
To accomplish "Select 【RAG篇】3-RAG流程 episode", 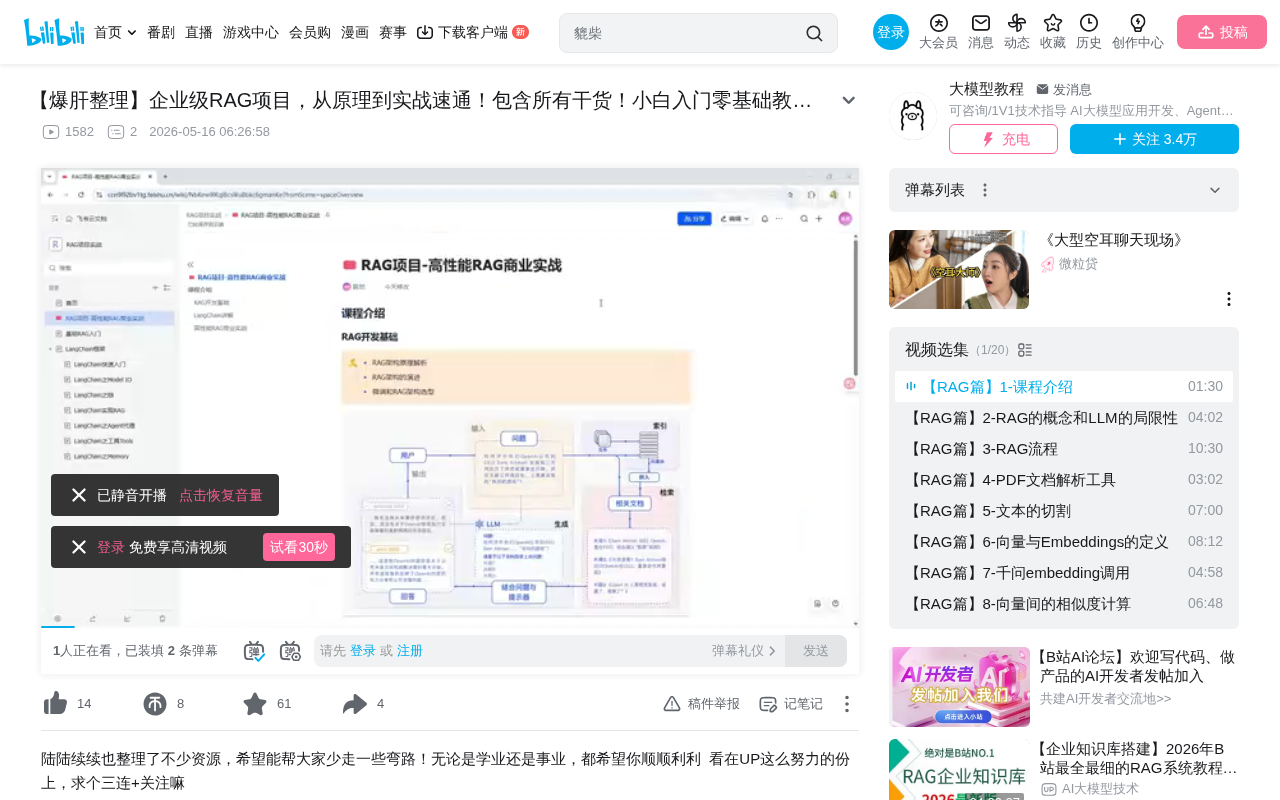I will [1064, 449].
